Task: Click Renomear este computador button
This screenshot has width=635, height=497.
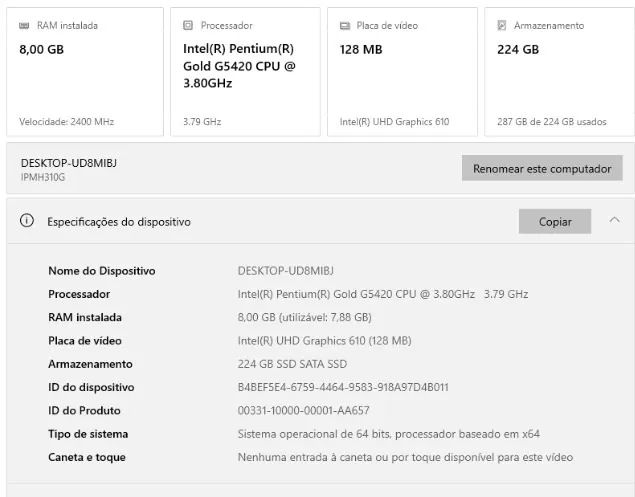Action: (542, 168)
